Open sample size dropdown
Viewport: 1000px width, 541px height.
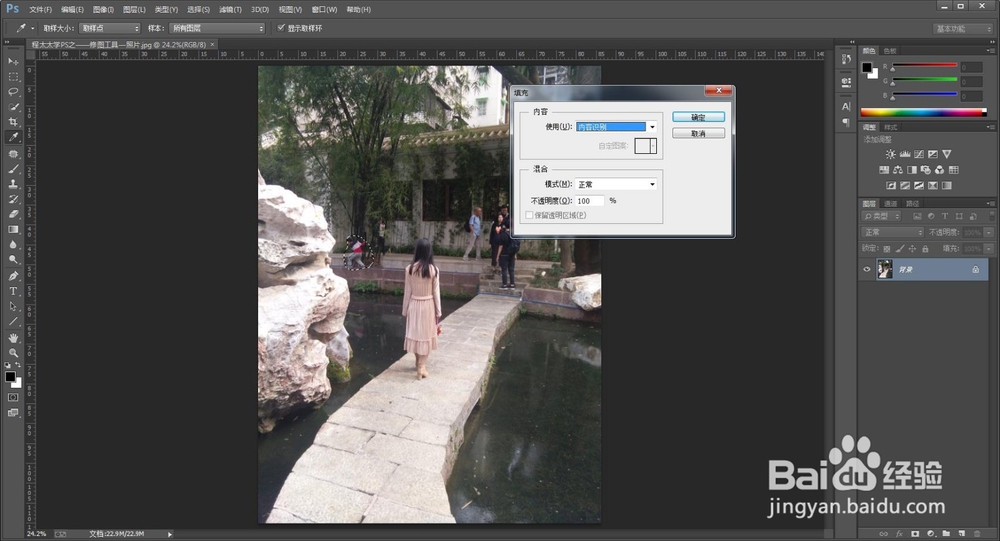click(x=110, y=28)
